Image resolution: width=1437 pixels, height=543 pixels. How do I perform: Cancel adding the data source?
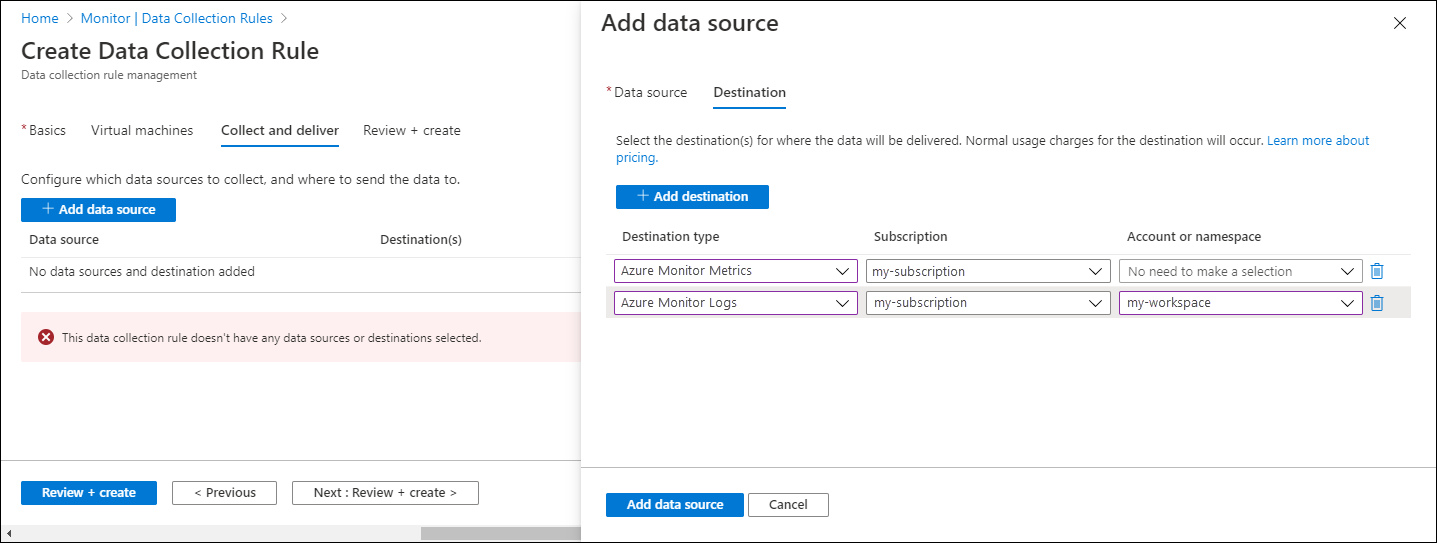click(x=788, y=505)
